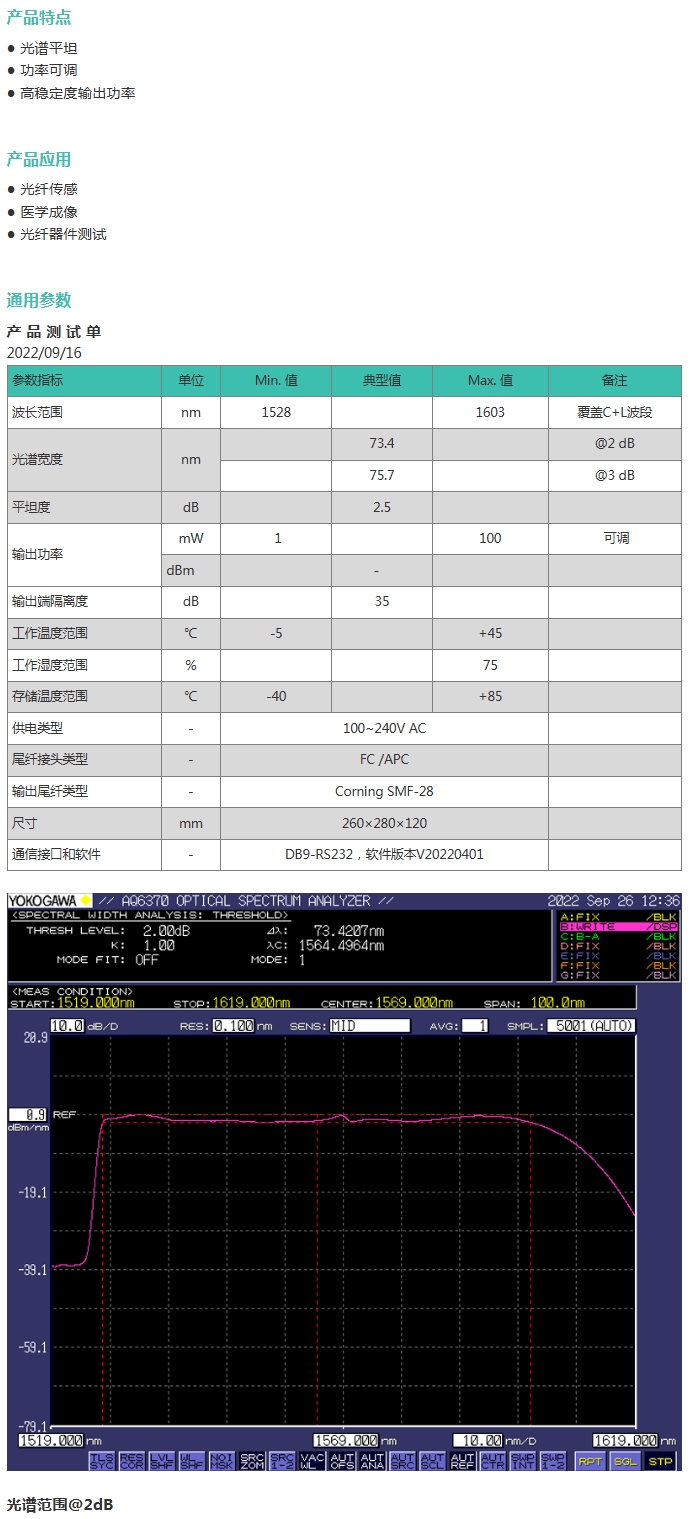Select trace D:FIX in trace list

(618, 945)
